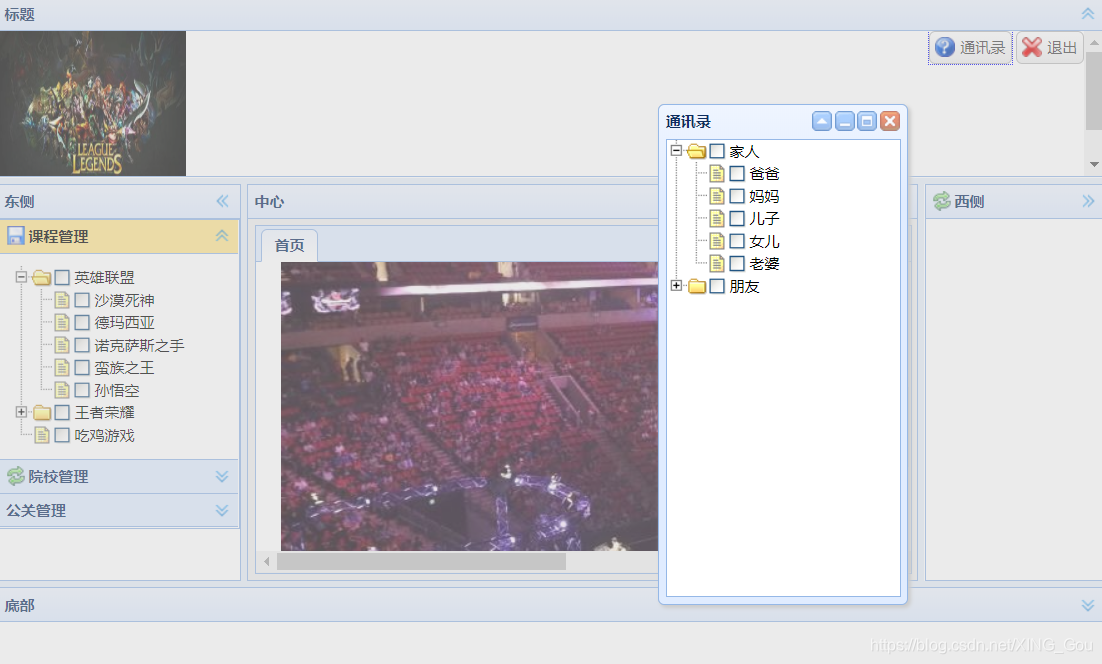Expand the 王者荣耀 tree node
Viewport: 1102px width, 664px height.
pos(21,412)
